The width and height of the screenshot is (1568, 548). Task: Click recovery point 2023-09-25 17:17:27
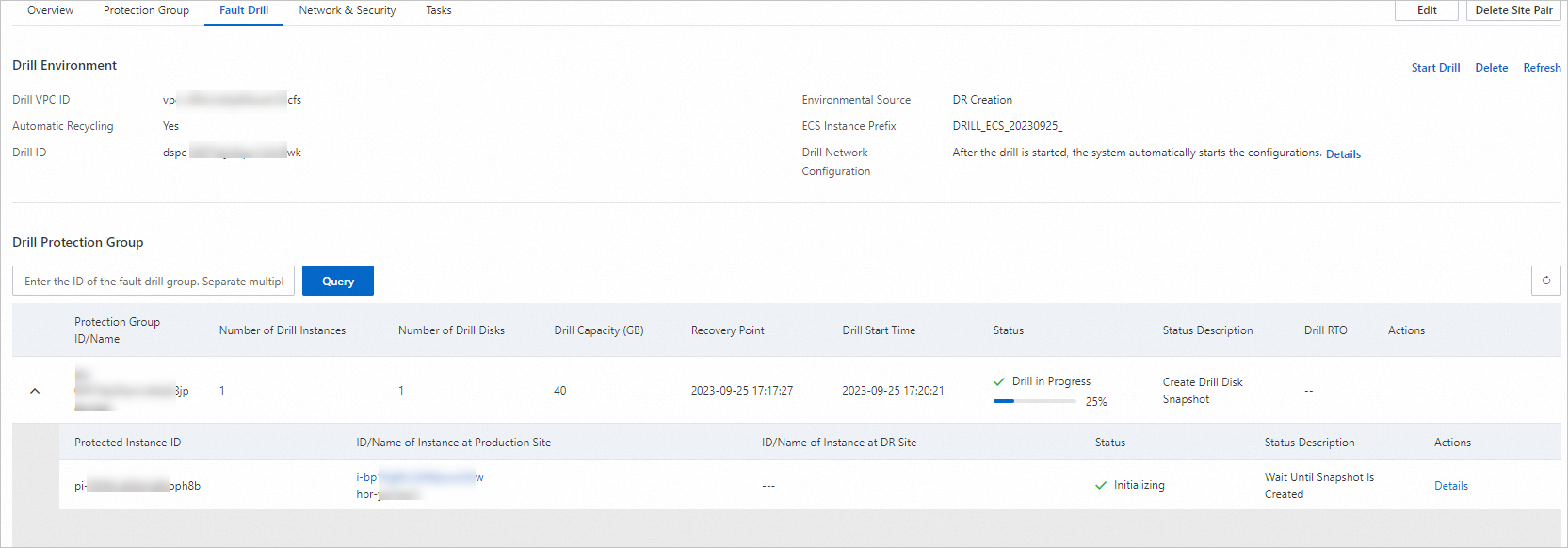tap(742, 391)
